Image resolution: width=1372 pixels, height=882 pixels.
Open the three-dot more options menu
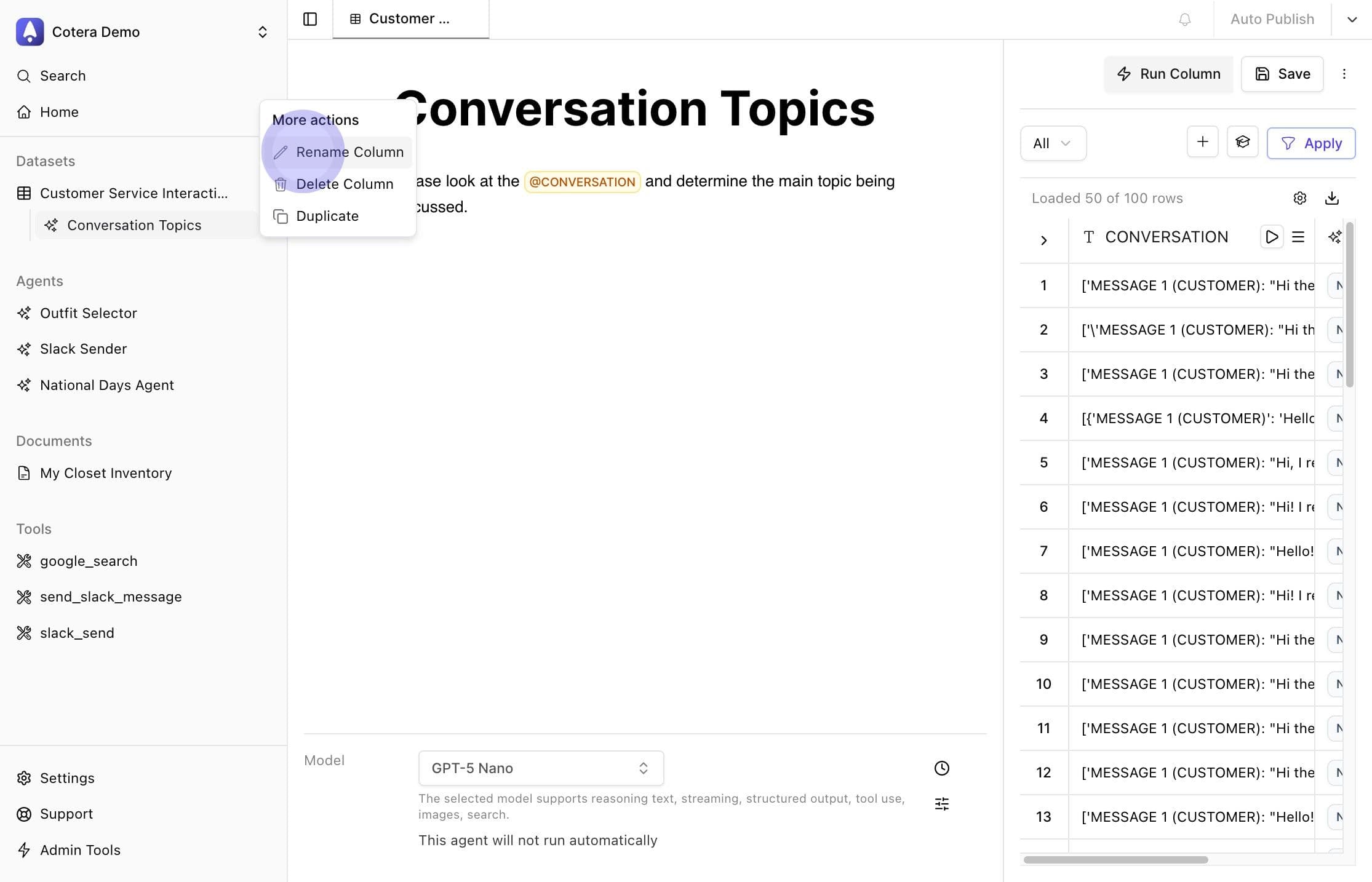[x=1344, y=74]
